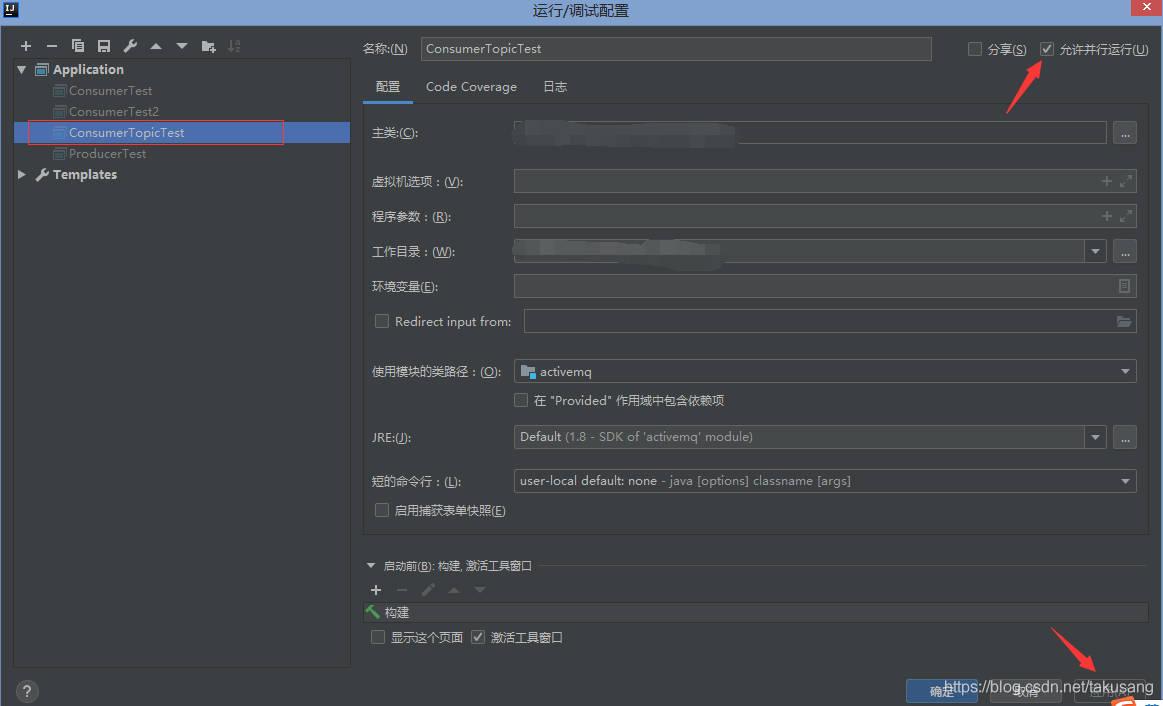The height and width of the screenshot is (706, 1163).
Task: Create new folder for configurations
Action: (x=207, y=45)
